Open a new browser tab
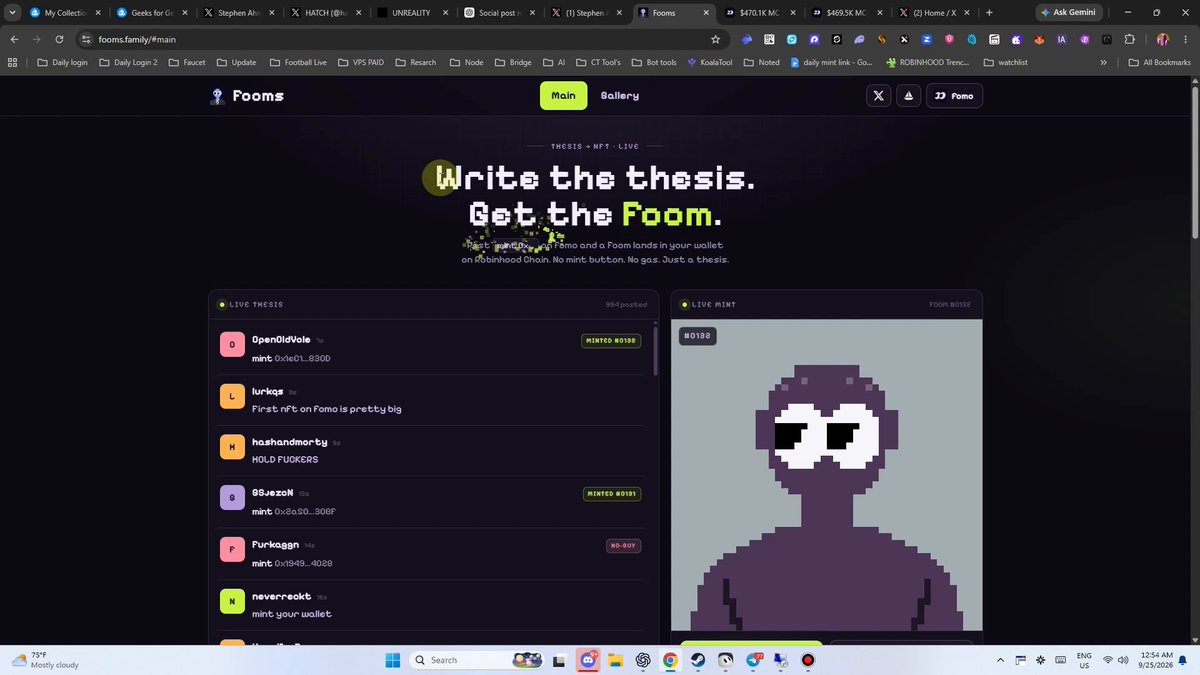This screenshot has height=675, width=1200. (x=989, y=13)
